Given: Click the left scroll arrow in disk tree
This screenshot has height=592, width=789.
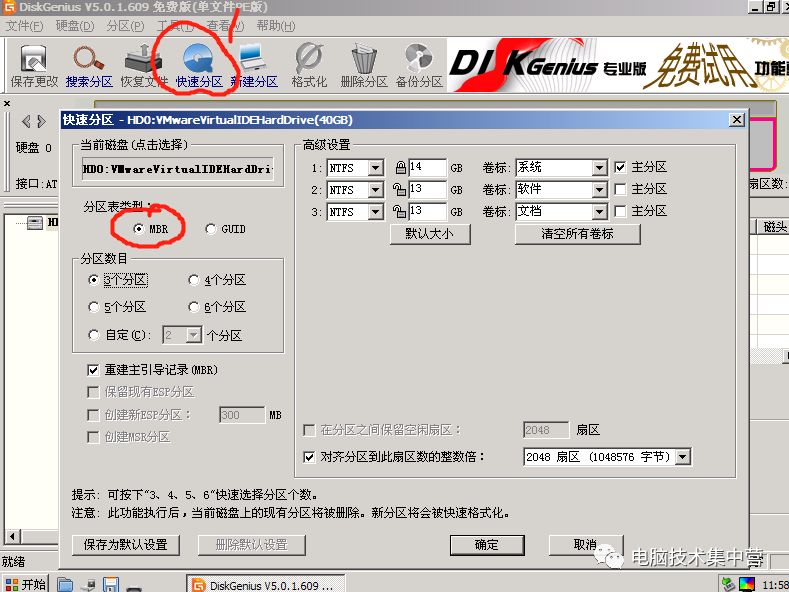Looking at the screenshot, I should 13,537.
